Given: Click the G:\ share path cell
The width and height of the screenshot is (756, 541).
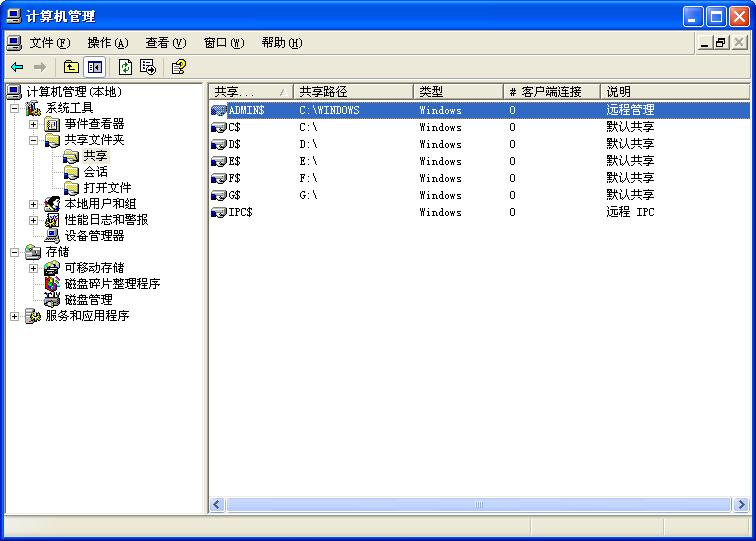Looking at the screenshot, I should click(x=309, y=195).
